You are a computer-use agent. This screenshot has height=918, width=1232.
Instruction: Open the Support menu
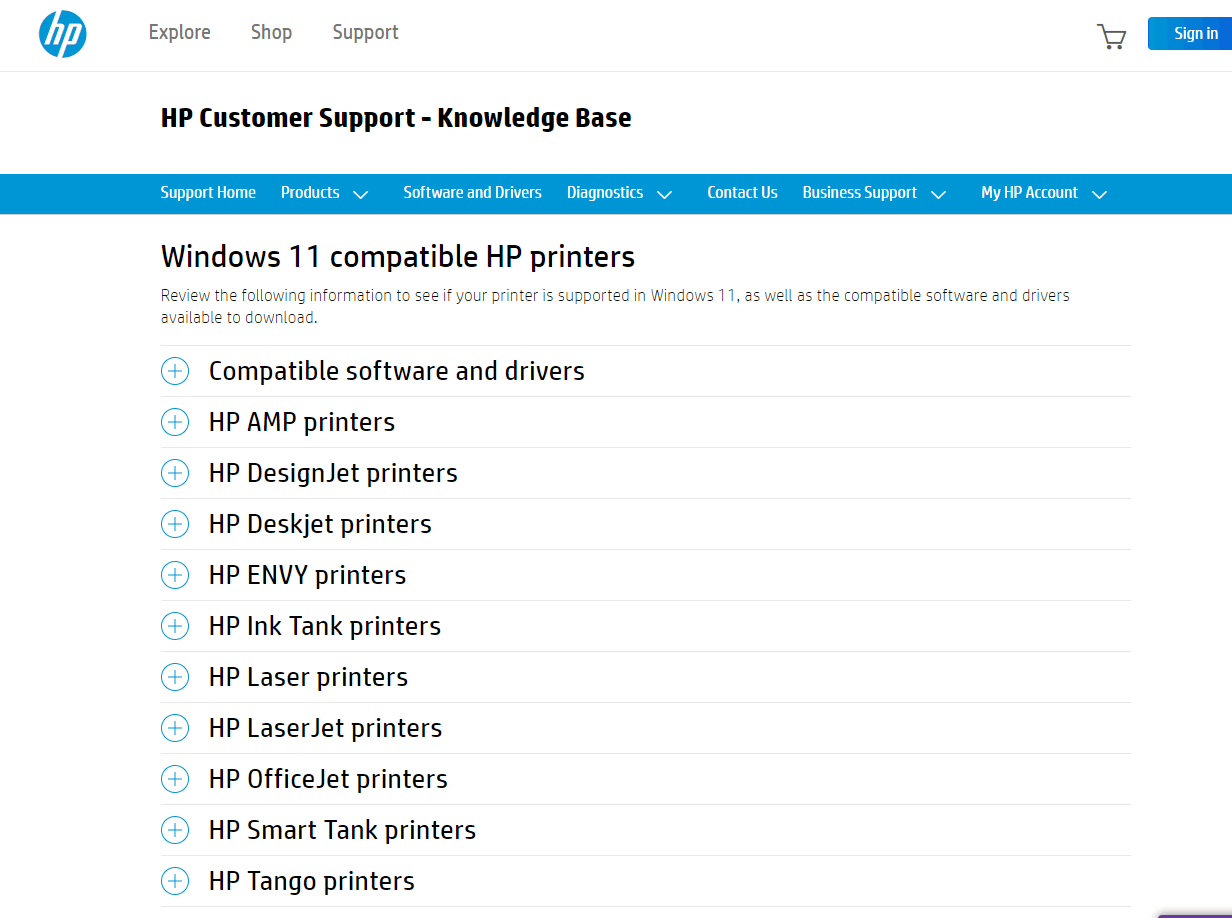pos(365,33)
